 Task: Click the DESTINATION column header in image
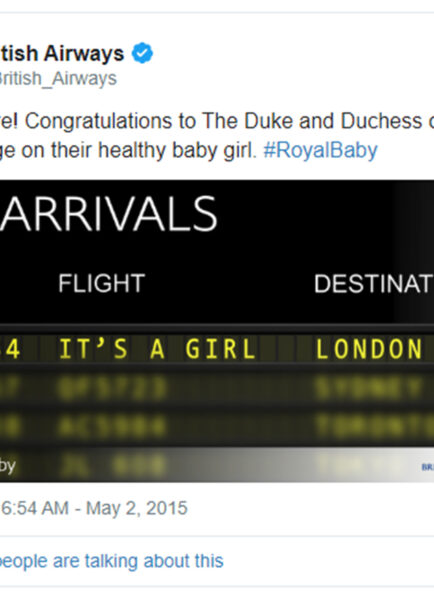coord(374,284)
